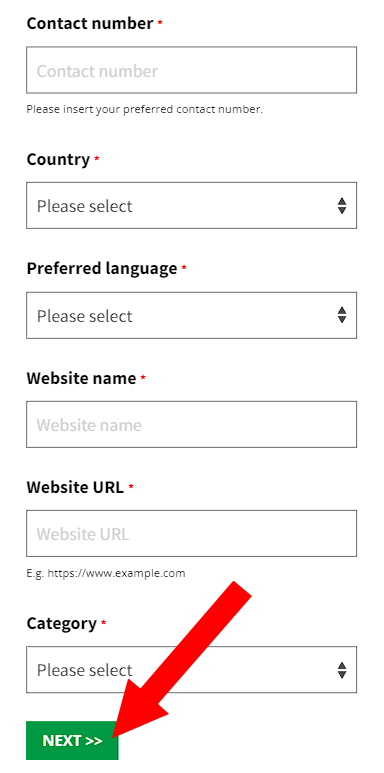Open the Country dropdown
The height and width of the screenshot is (773, 384).
[191, 205]
